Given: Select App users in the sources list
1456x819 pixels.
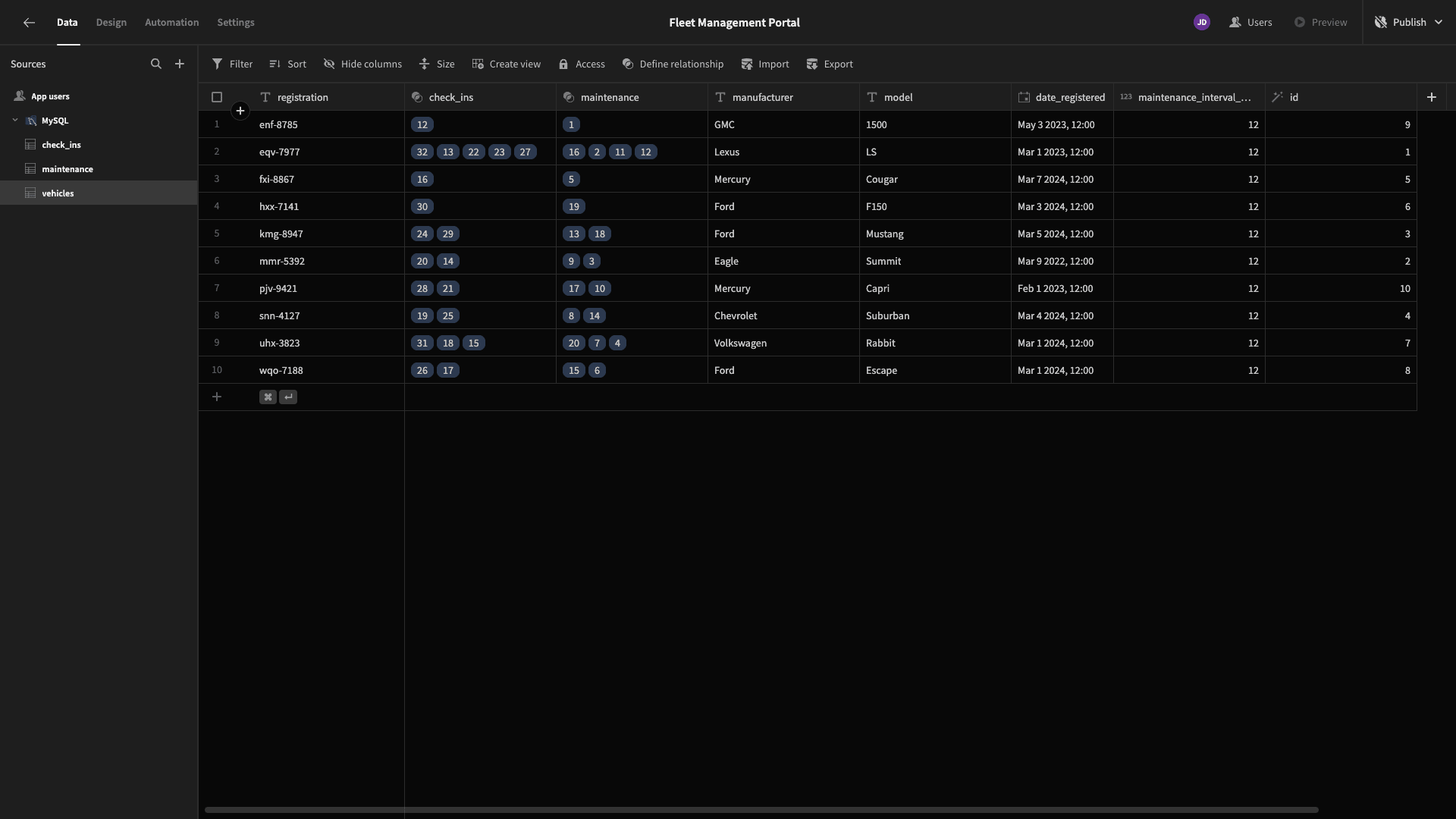Looking at the screenshot, I should 99,96.
